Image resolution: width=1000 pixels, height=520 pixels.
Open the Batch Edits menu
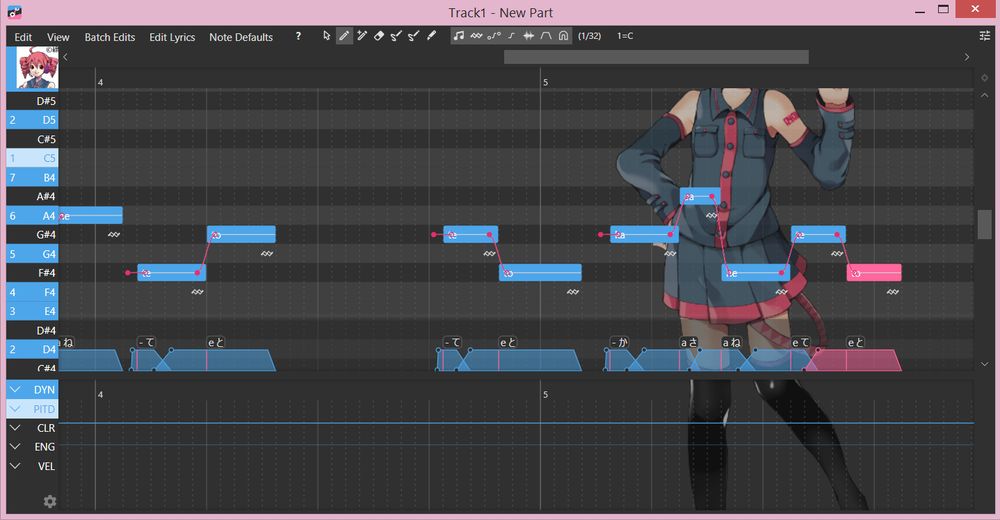(110, 37)
